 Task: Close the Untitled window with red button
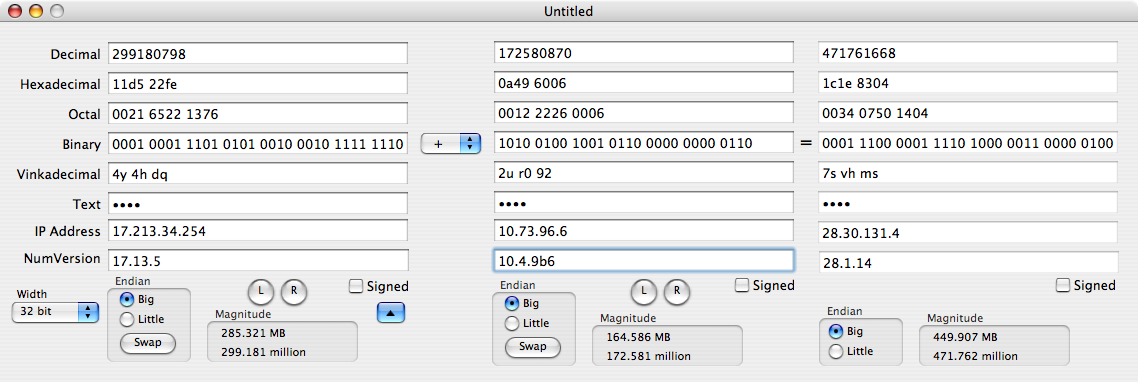(15, 11)
